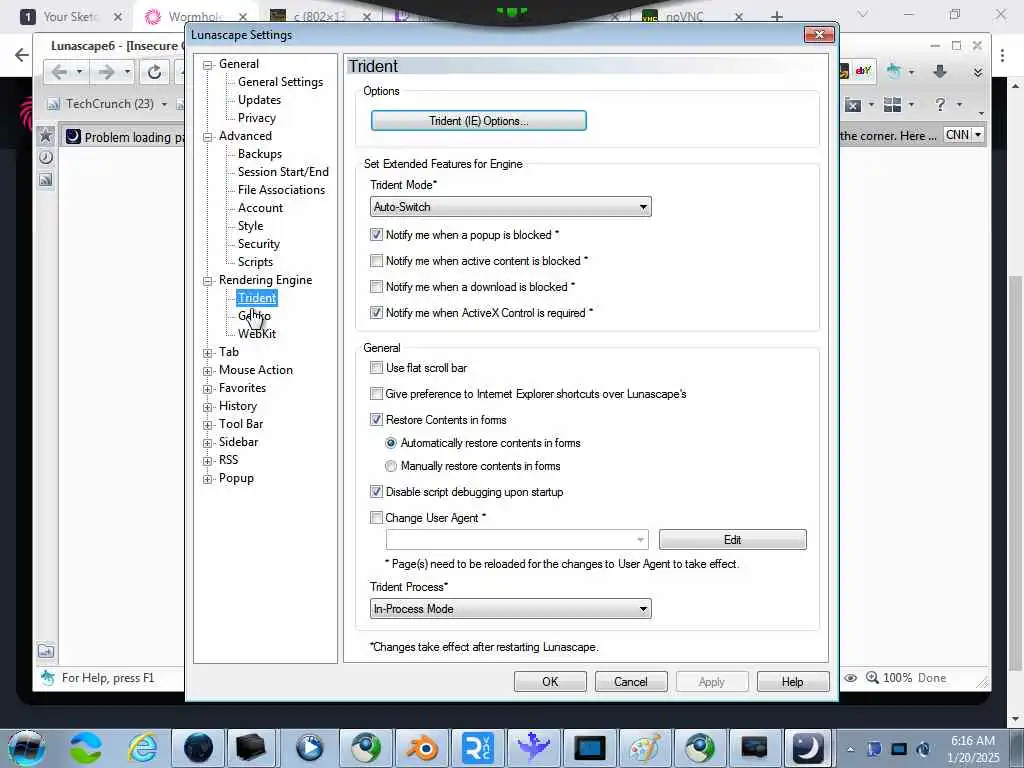Click the Lunascape forward navigation arrow

pyautogui.click(x=106, y=72)
